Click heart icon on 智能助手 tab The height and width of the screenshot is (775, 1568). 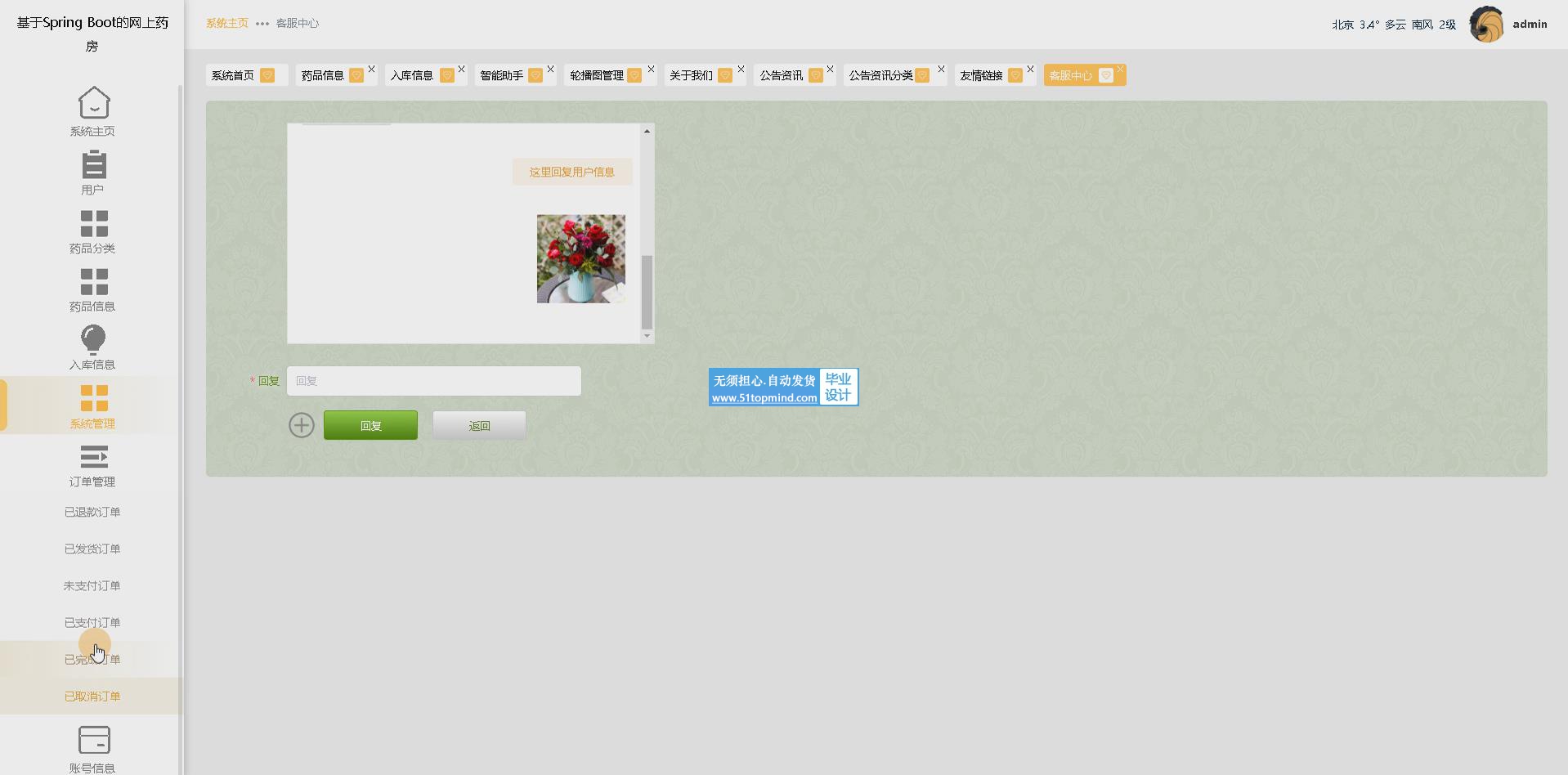coord(535,75)
